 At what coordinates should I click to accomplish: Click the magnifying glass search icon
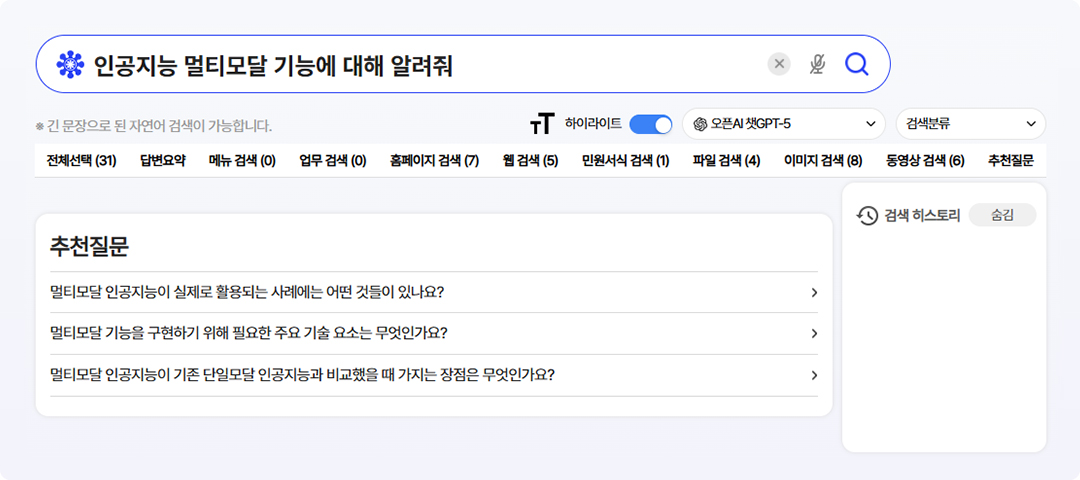856,64
